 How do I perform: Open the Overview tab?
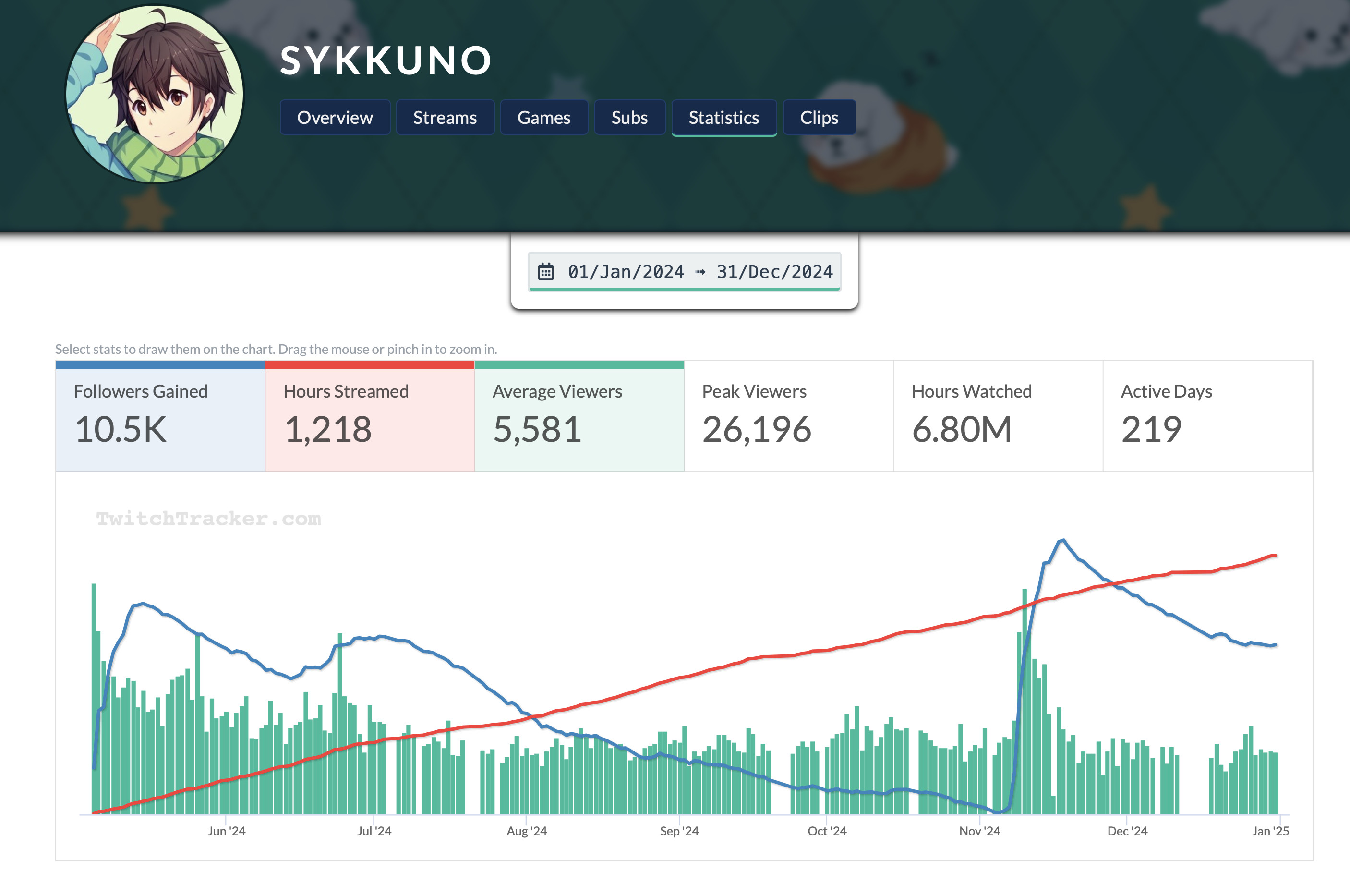click(335, 118)
